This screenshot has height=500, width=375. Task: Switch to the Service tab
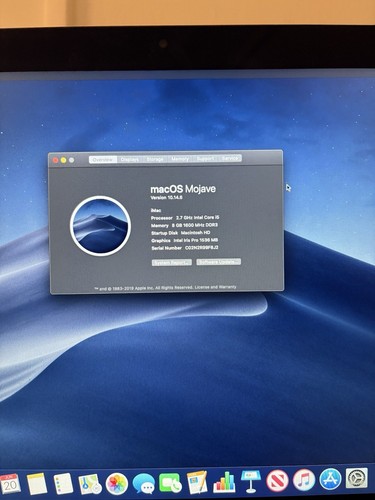(x=230, y=158)
